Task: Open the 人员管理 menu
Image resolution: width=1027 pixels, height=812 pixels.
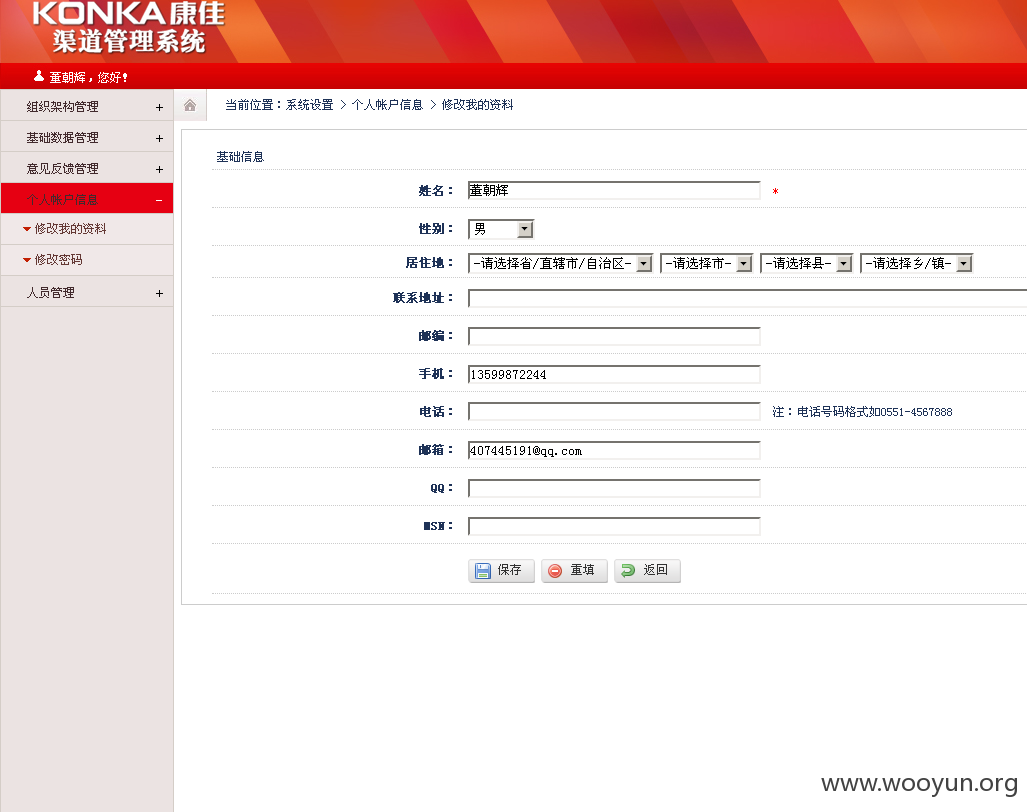Action: (87, 292)
